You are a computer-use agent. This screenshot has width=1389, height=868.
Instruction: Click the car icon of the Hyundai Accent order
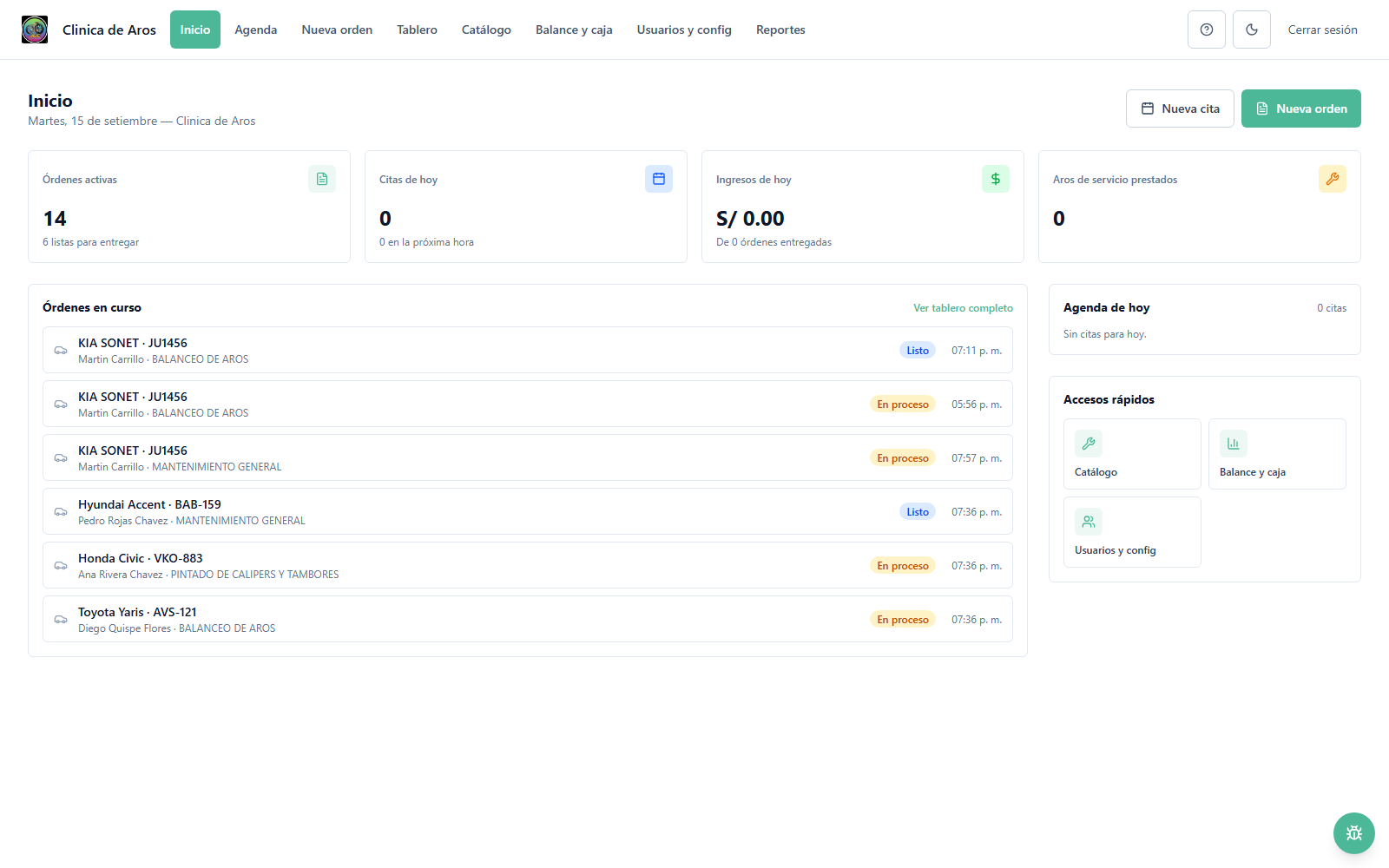coord(61,512)
